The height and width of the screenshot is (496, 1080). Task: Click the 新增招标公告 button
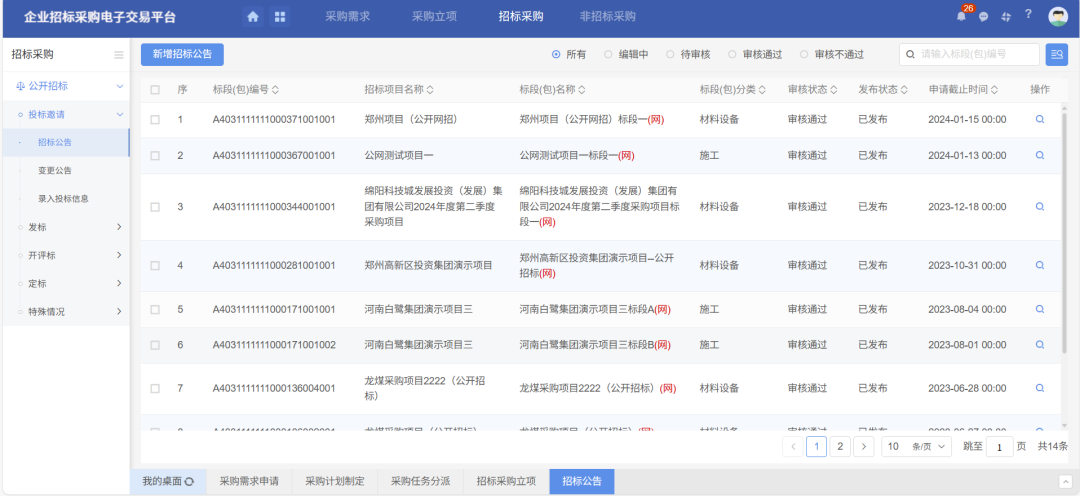(x=182, y=55)
